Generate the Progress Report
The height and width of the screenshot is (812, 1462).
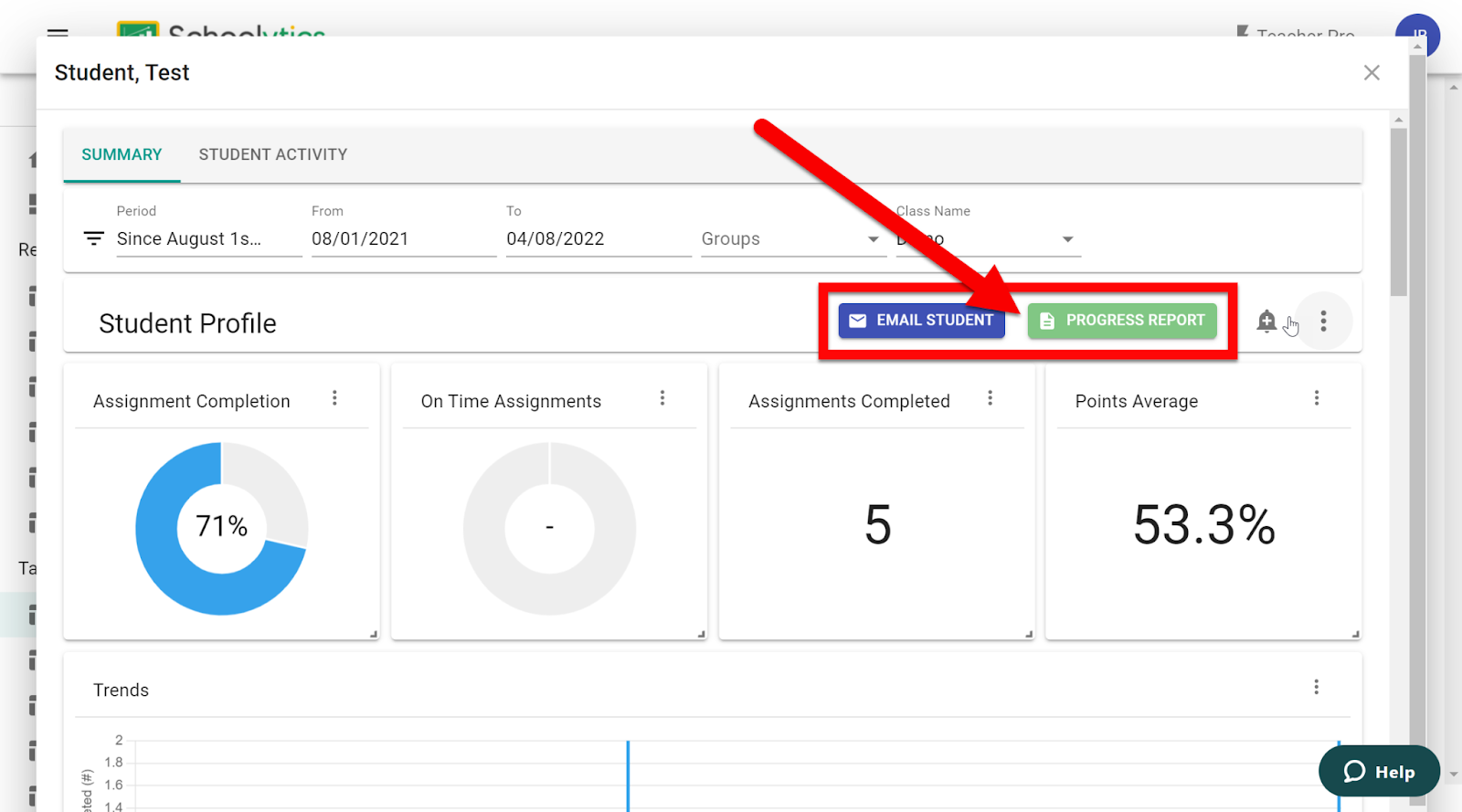(1122, 321)
